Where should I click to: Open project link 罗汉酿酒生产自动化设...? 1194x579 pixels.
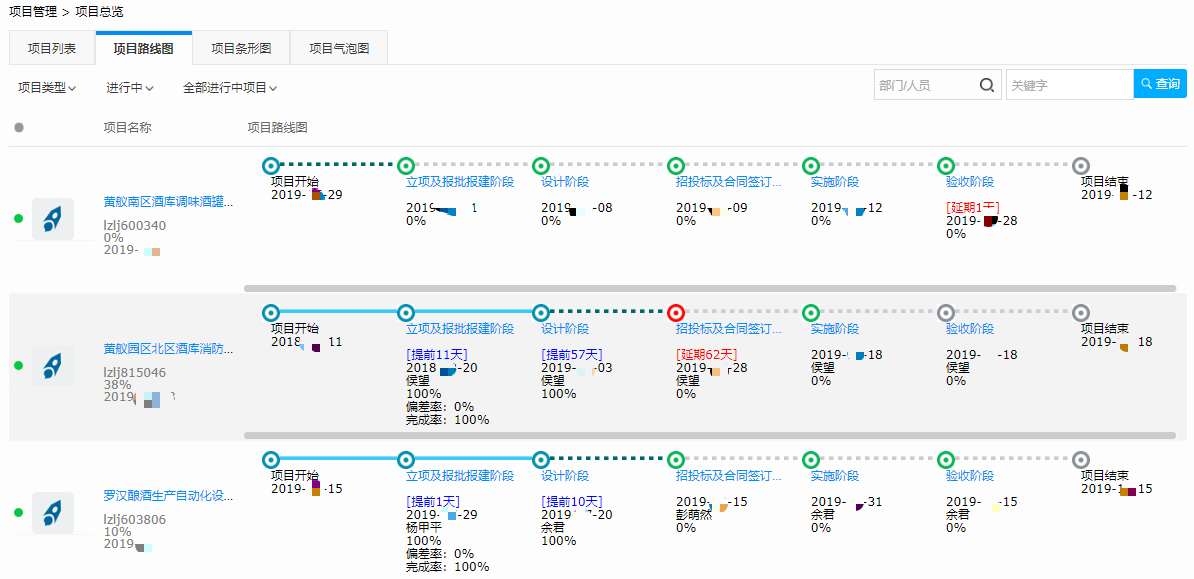point(169,496)
